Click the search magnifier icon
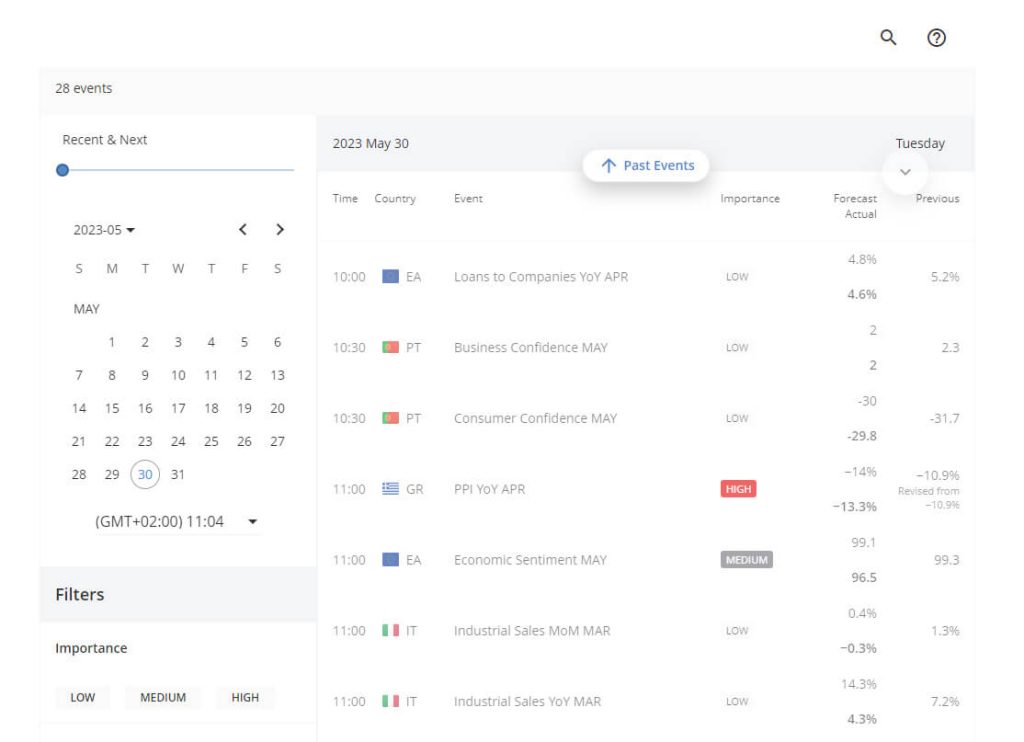This screenshot has height=742, width=1024. pos(887,38)
